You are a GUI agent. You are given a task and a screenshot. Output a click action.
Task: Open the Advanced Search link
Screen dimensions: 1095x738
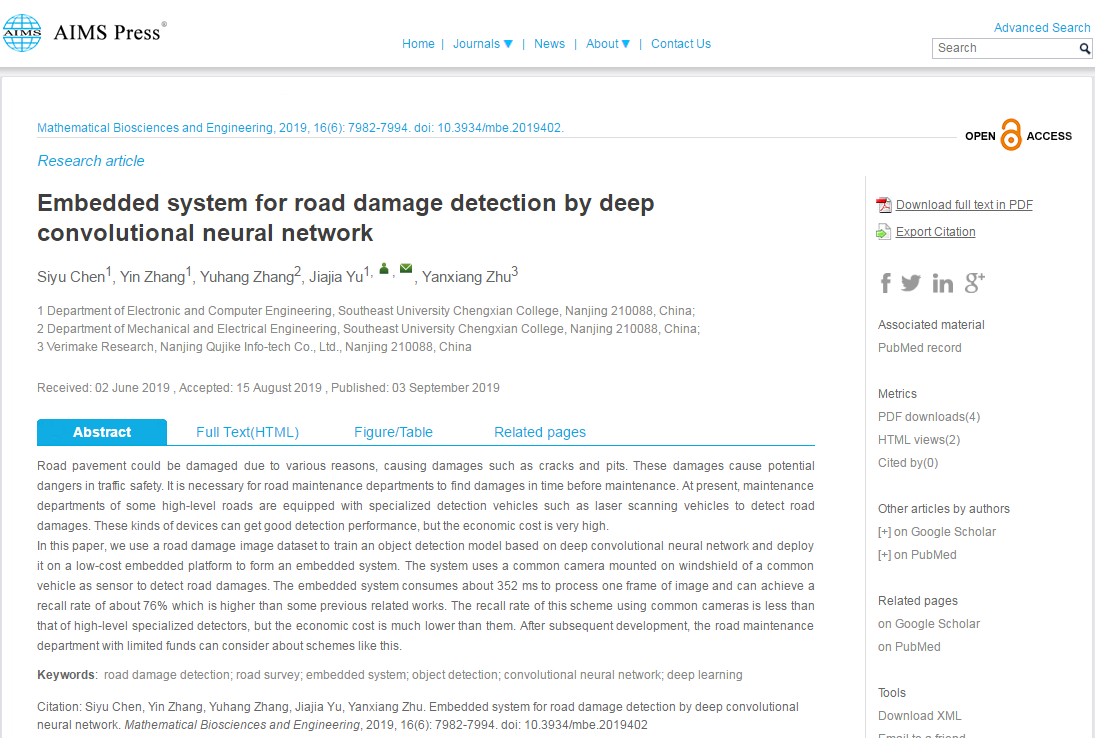pos(1041,28)
